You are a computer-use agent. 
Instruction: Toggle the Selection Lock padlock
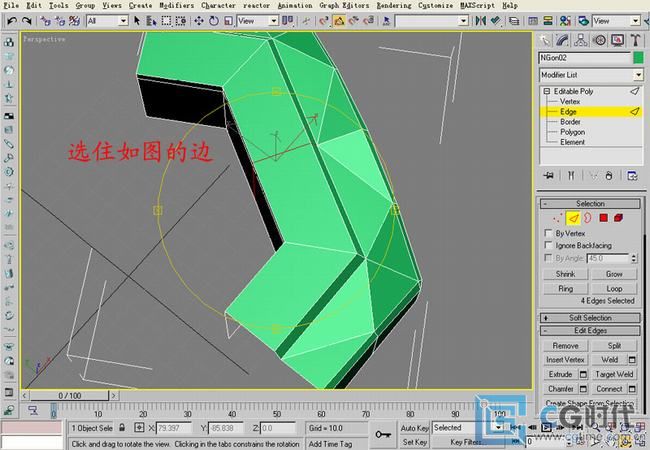click(122, 427)
